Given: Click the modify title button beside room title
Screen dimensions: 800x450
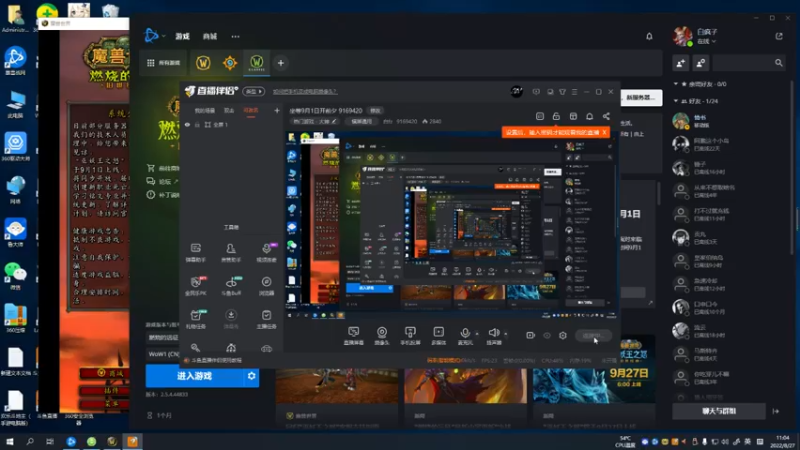Looking at the screenshot, I should (375, 110).
